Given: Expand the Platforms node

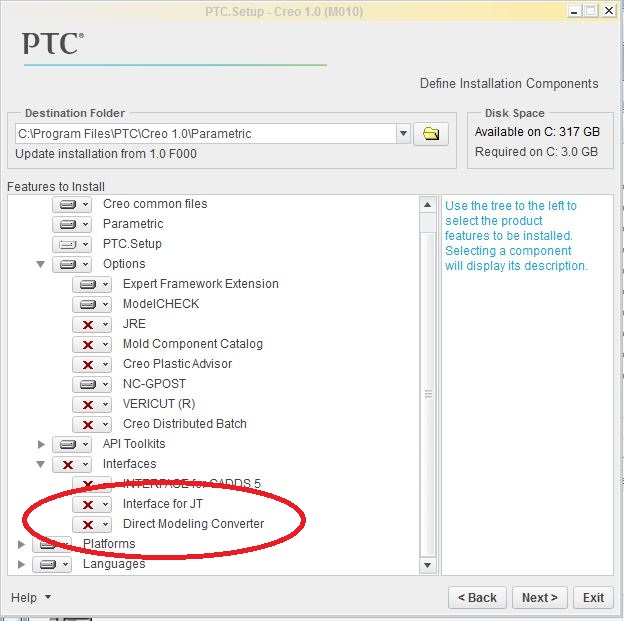Looking at the screenshot, I should pyautogui.click(x=21, y=544).
